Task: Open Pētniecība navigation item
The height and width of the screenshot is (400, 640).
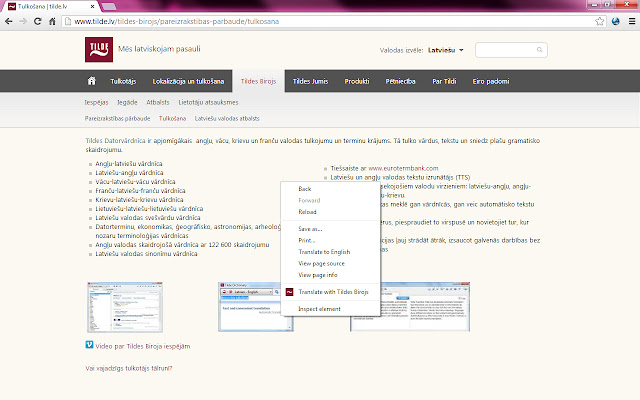Action: pyautogui.click(x=400, y=81)
